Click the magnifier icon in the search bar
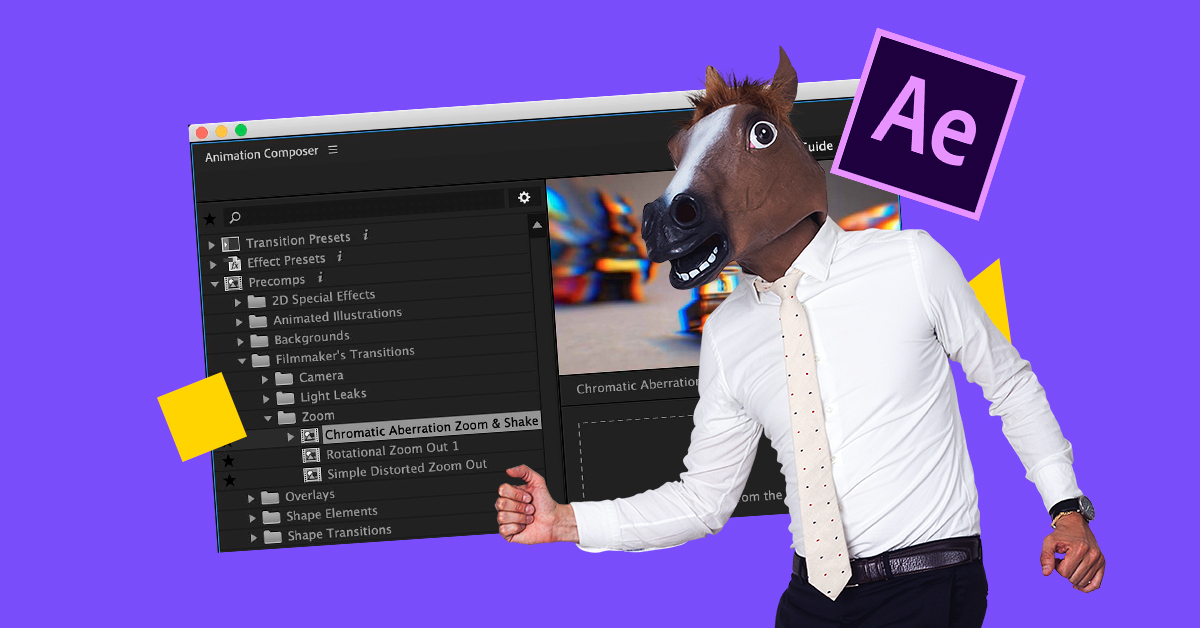The width and height of the screenshot is (1200, 628). click(235, 216)
